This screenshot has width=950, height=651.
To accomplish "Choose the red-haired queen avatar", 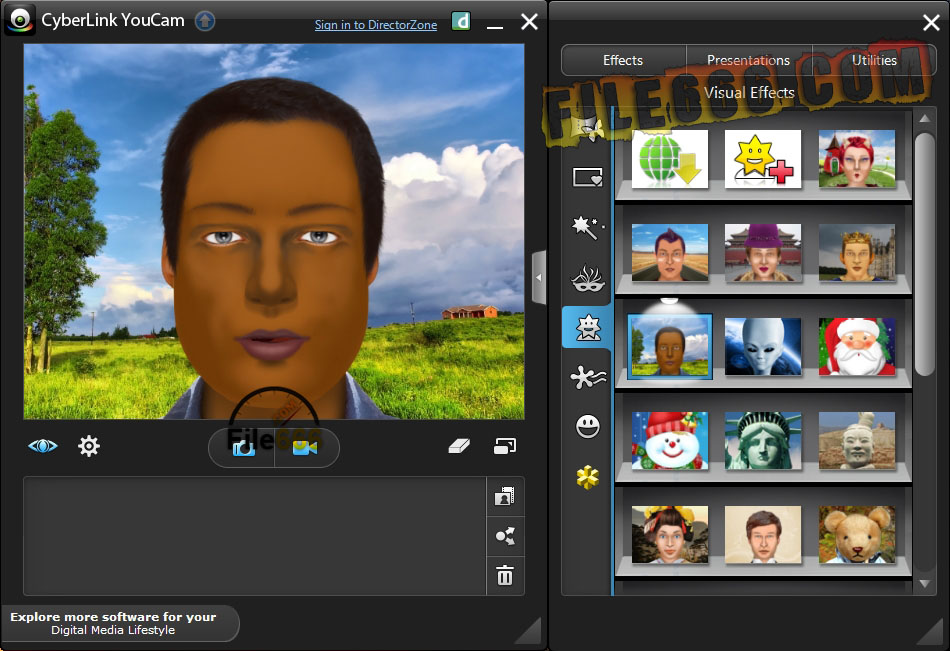I will click(857, 159).
